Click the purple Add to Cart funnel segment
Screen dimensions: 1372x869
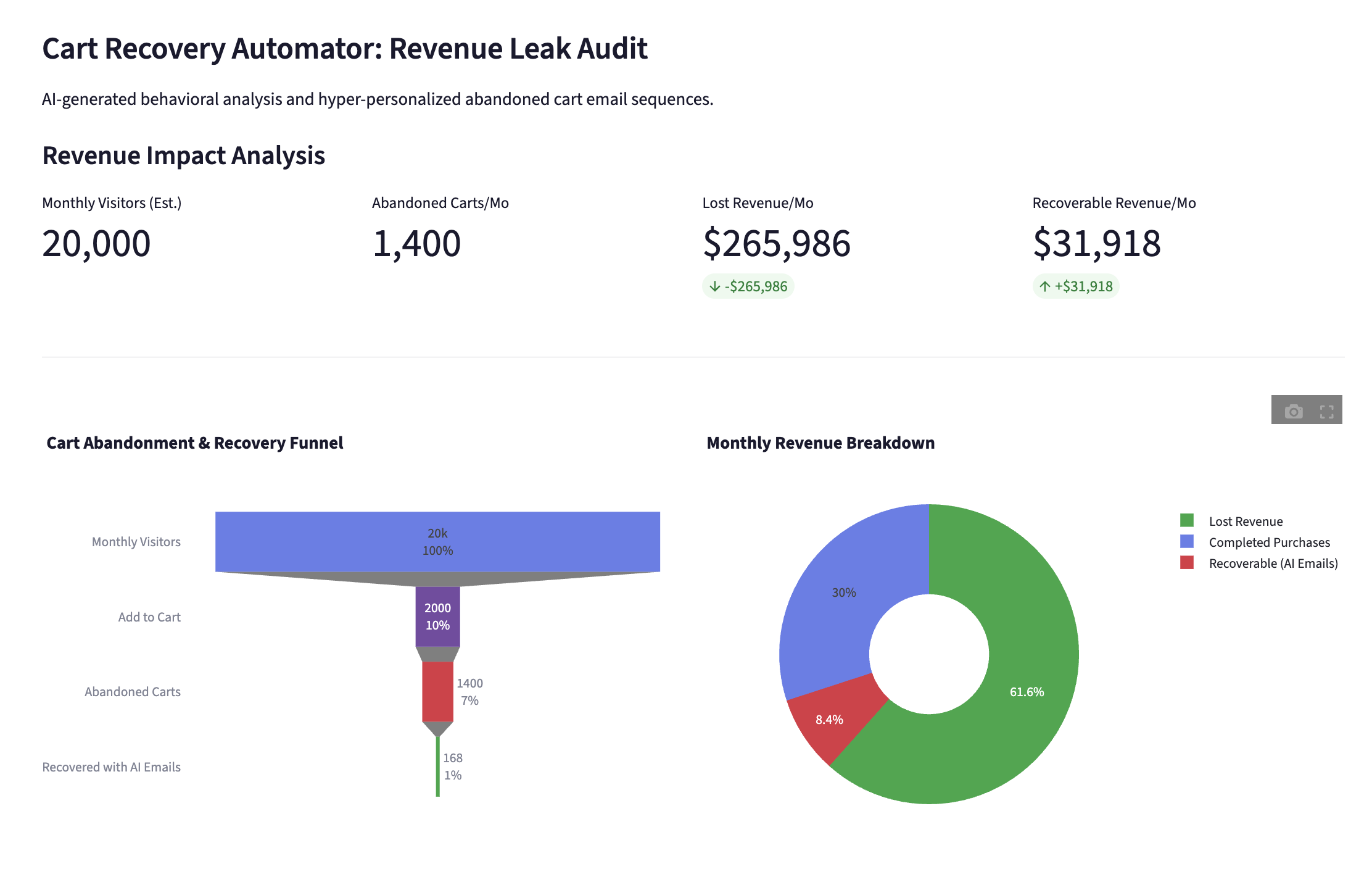tap(437, 617)
